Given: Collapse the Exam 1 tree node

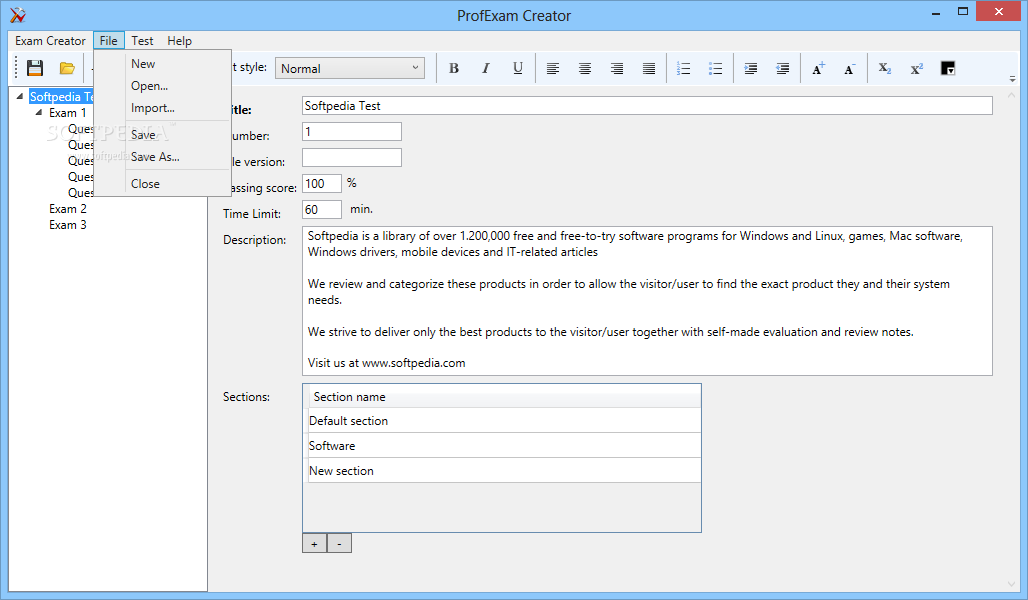Looking at the screenshot, I should point(39,113).
